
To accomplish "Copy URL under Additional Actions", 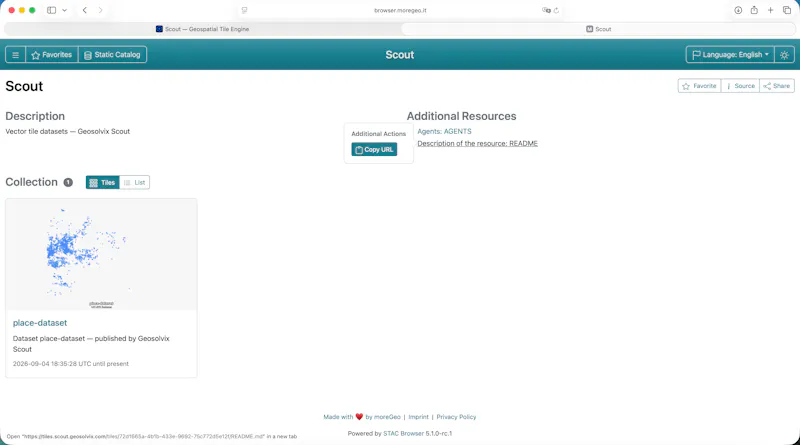I will coord(374,150).
